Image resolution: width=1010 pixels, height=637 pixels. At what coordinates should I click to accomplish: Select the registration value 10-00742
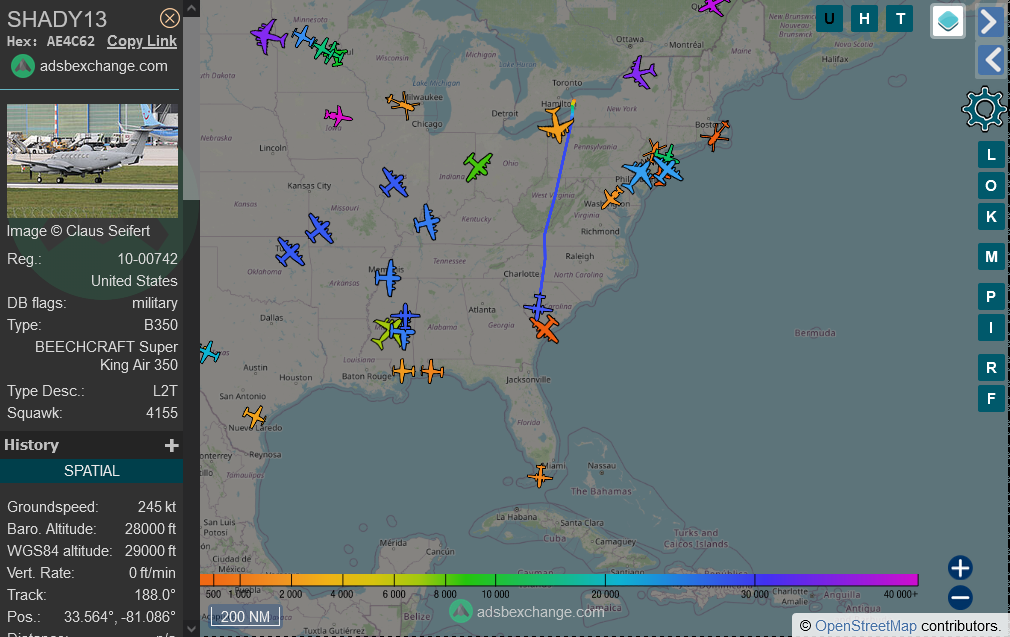148,259
